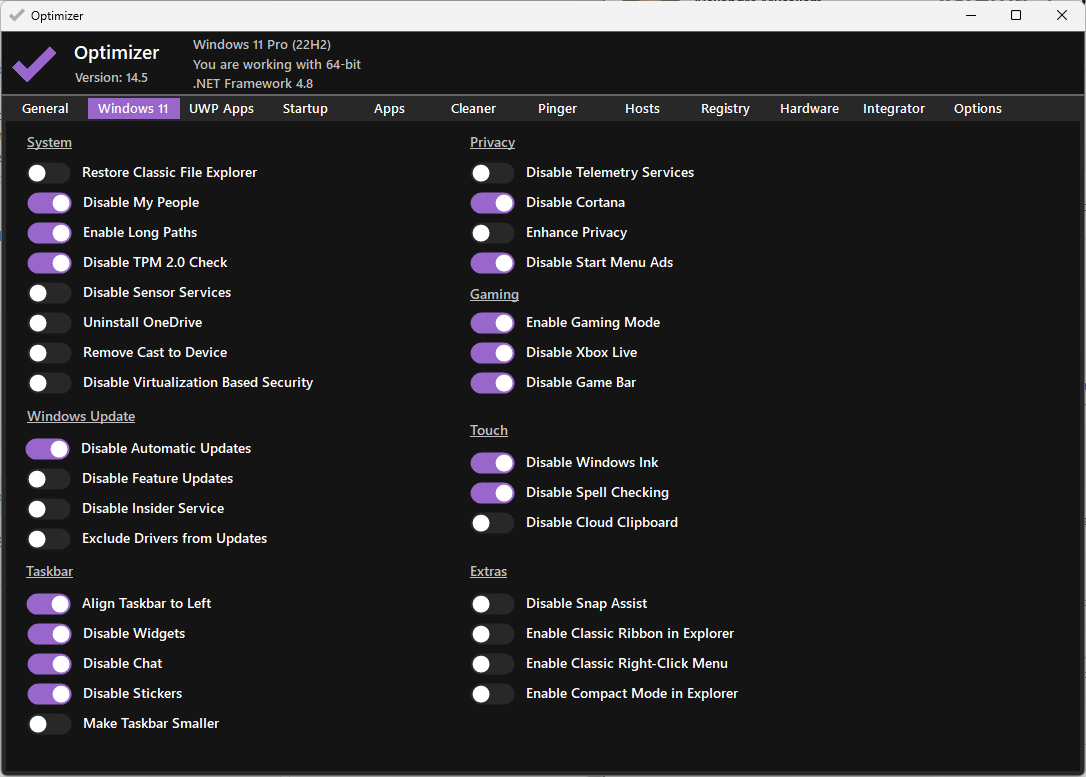Turn off Disable My People switch
Viewport: 1086px width, 777px height.
click(x=49, y=203)
